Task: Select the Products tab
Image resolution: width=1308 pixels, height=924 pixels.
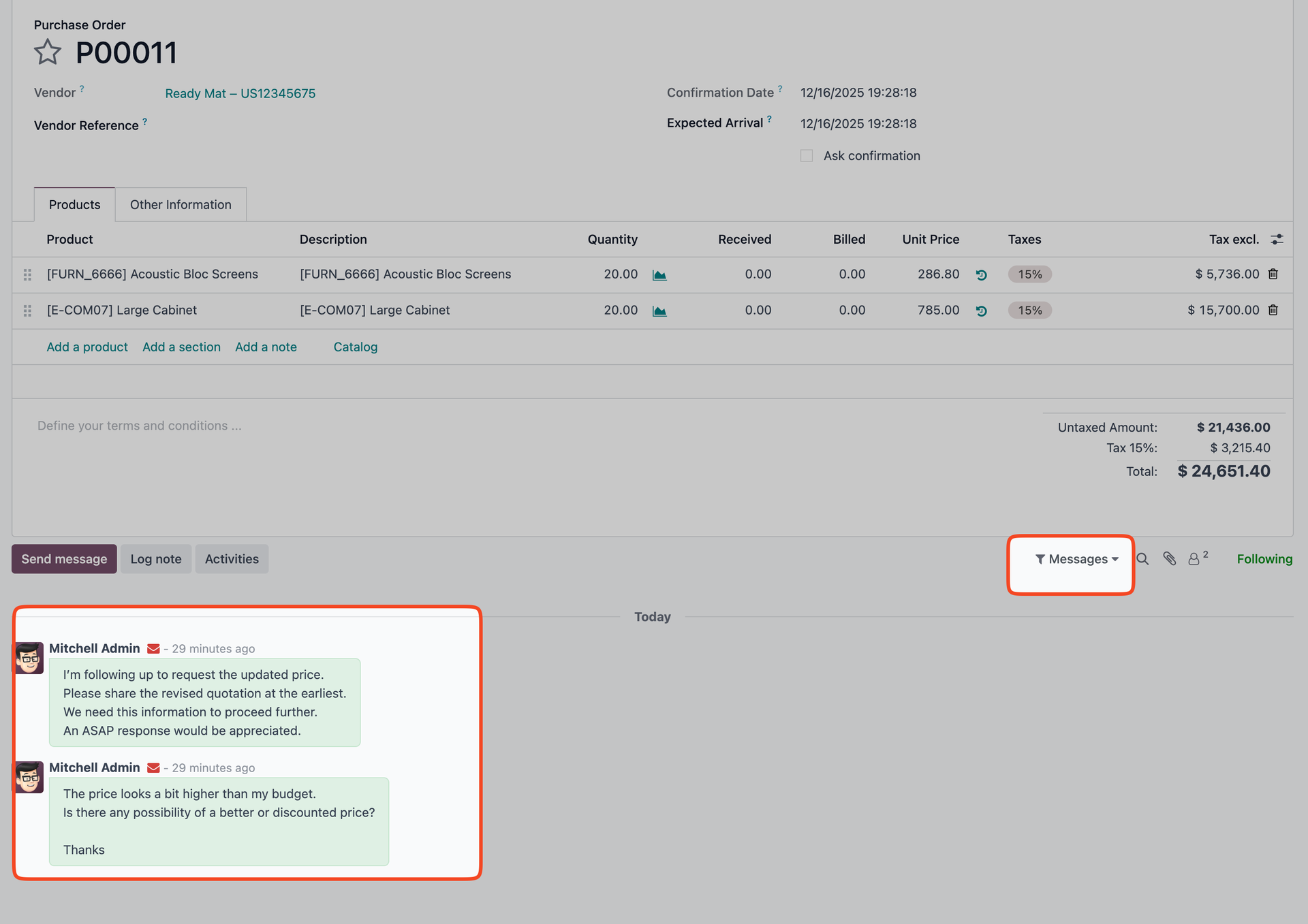Action: coord(74,205)
